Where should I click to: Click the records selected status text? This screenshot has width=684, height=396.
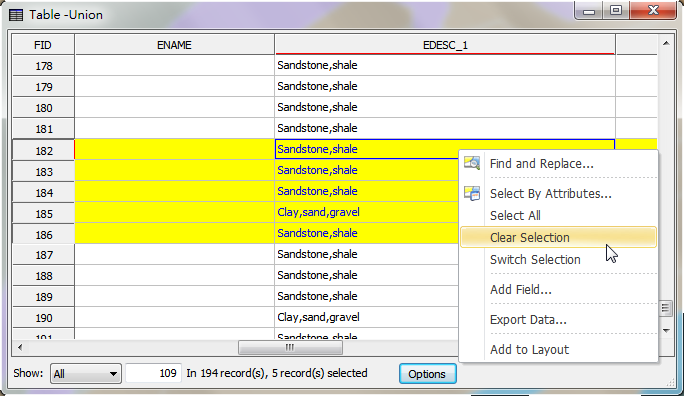pyautogui.click(x=277, y=373)
